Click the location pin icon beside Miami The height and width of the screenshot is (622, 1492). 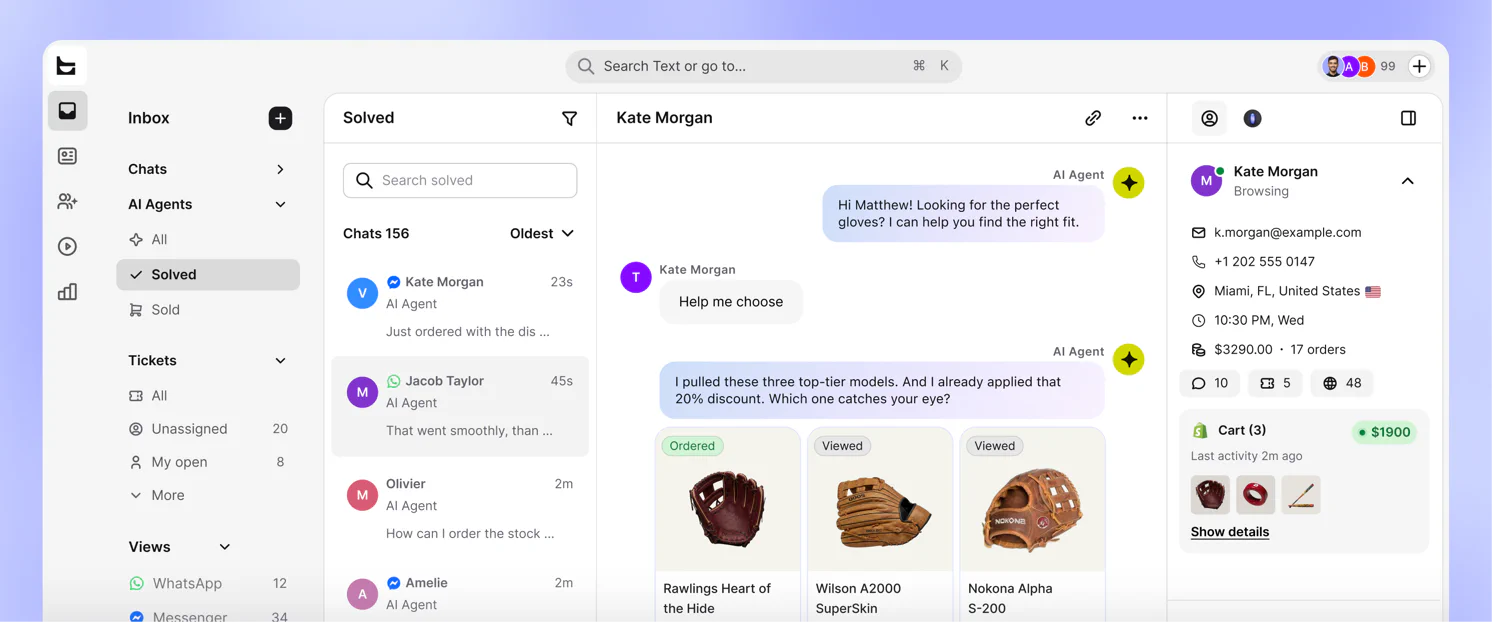1198,291
